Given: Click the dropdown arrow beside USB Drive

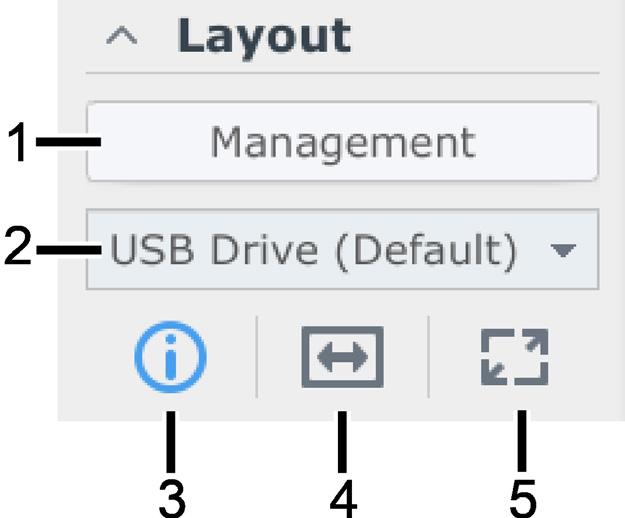Looking at the screenshot, I should pyautogui.click(x=563, y=251).
